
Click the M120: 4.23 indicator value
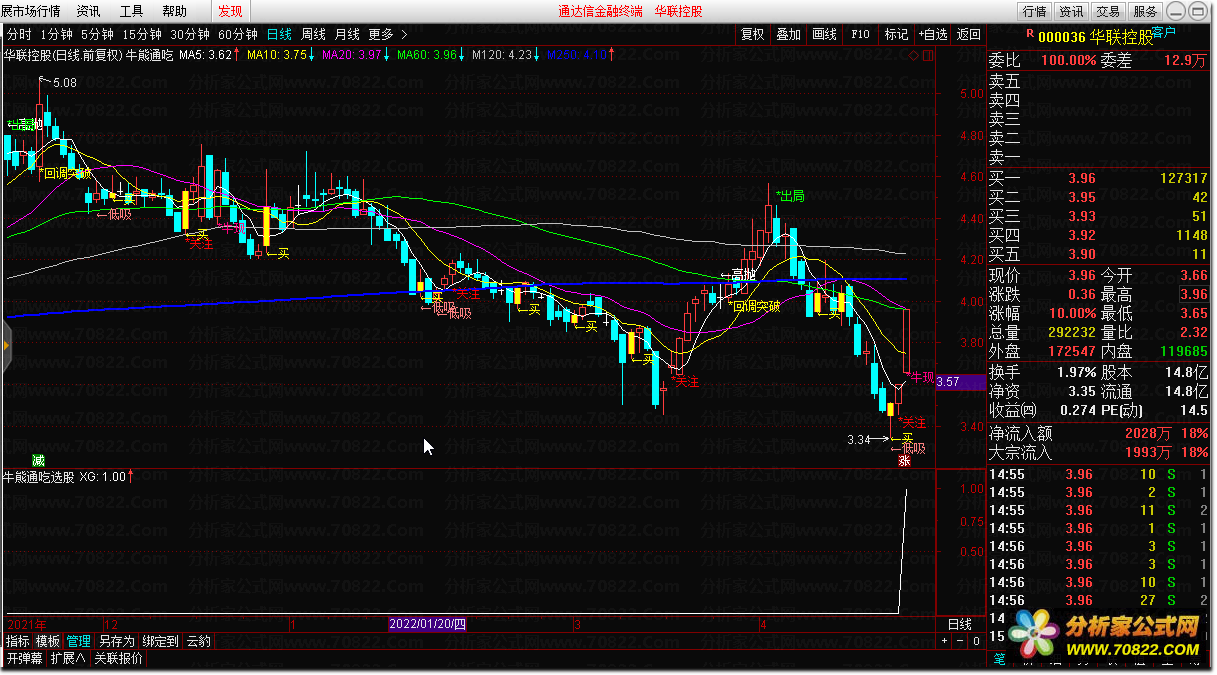[x=502, y=55]
